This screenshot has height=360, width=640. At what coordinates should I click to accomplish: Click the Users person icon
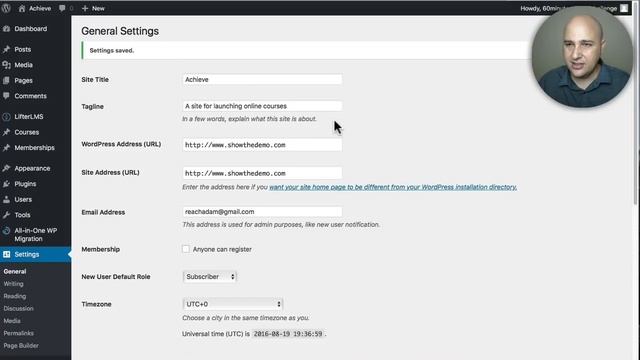(x=7, y=199)
